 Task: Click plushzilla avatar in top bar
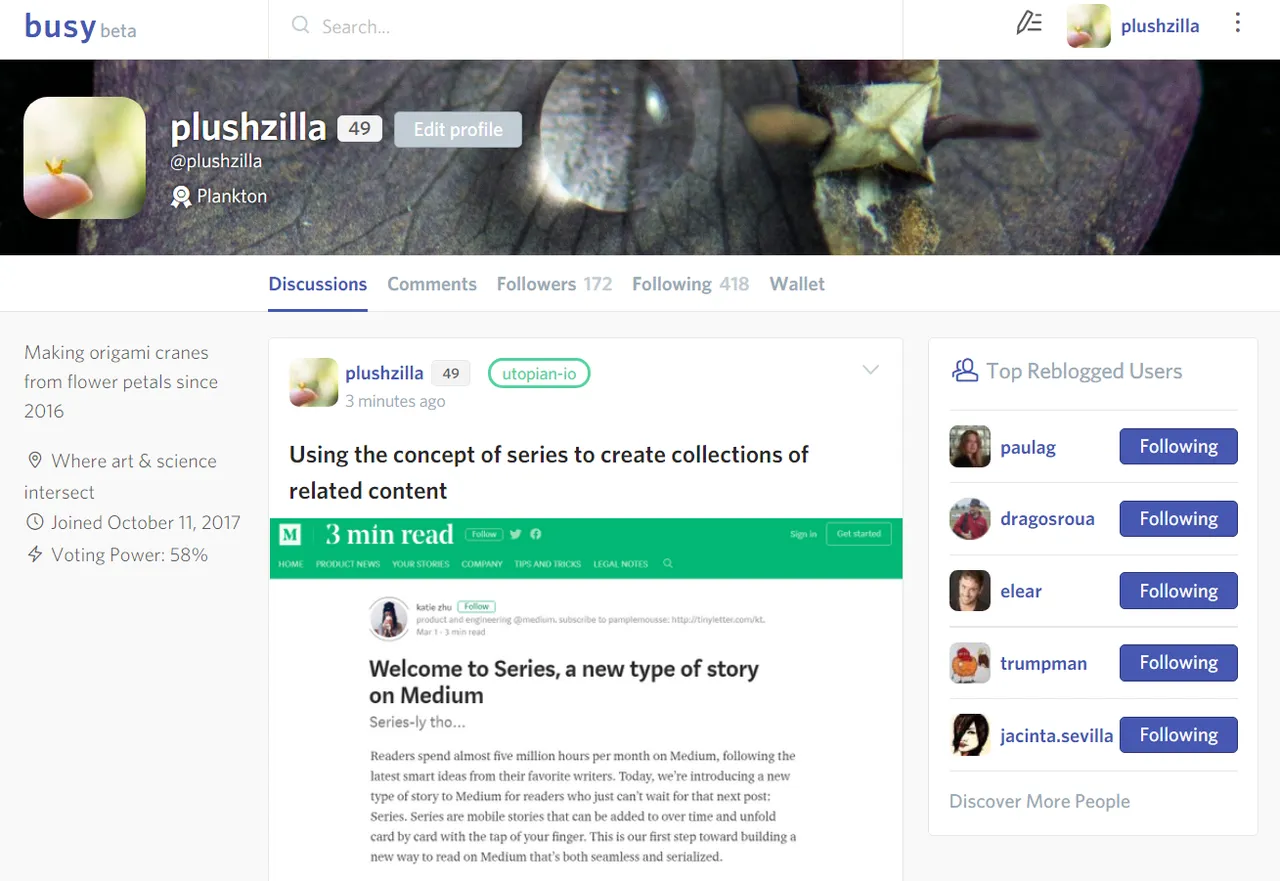pos(1089,26)
